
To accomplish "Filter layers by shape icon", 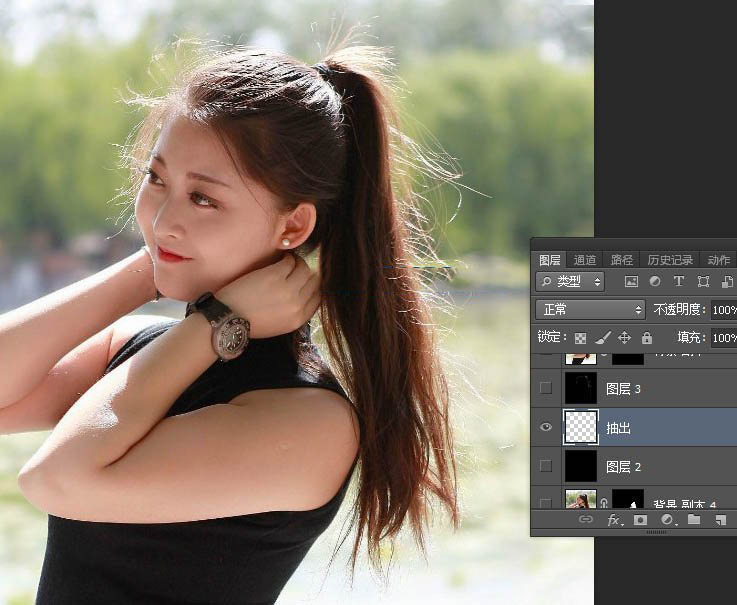I will (x=703, y=282).
